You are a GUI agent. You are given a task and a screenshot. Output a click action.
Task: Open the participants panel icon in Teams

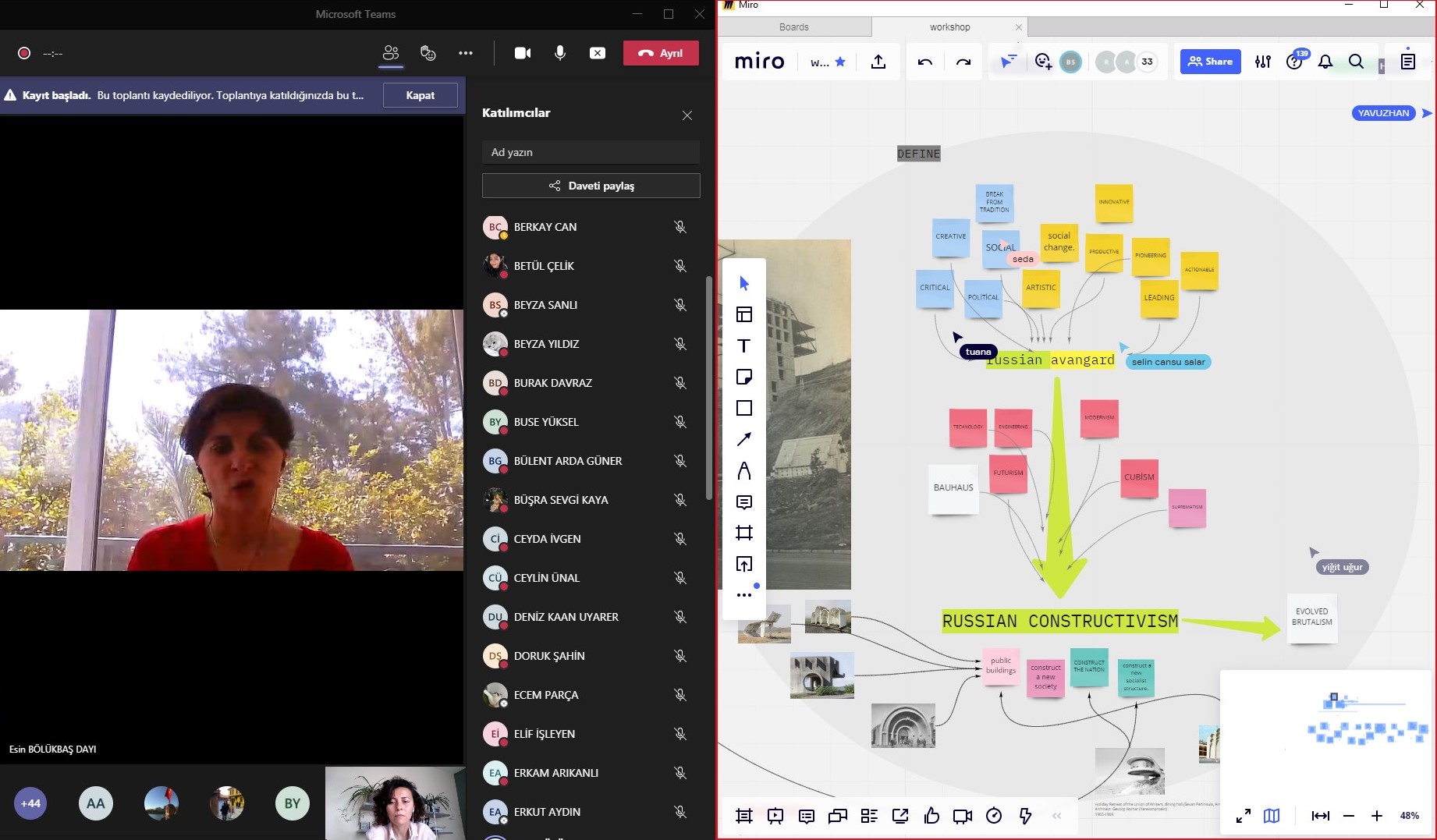[x=391, y=53]
